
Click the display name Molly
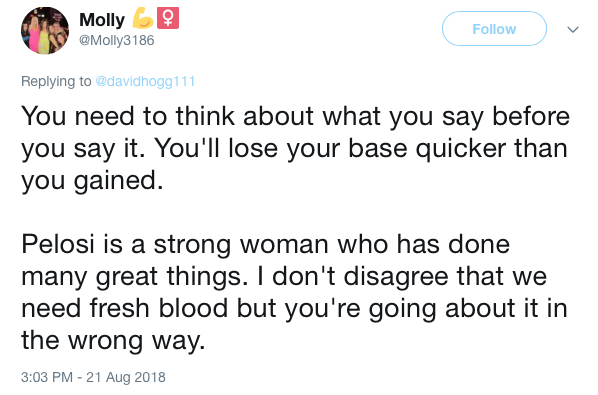102,20
